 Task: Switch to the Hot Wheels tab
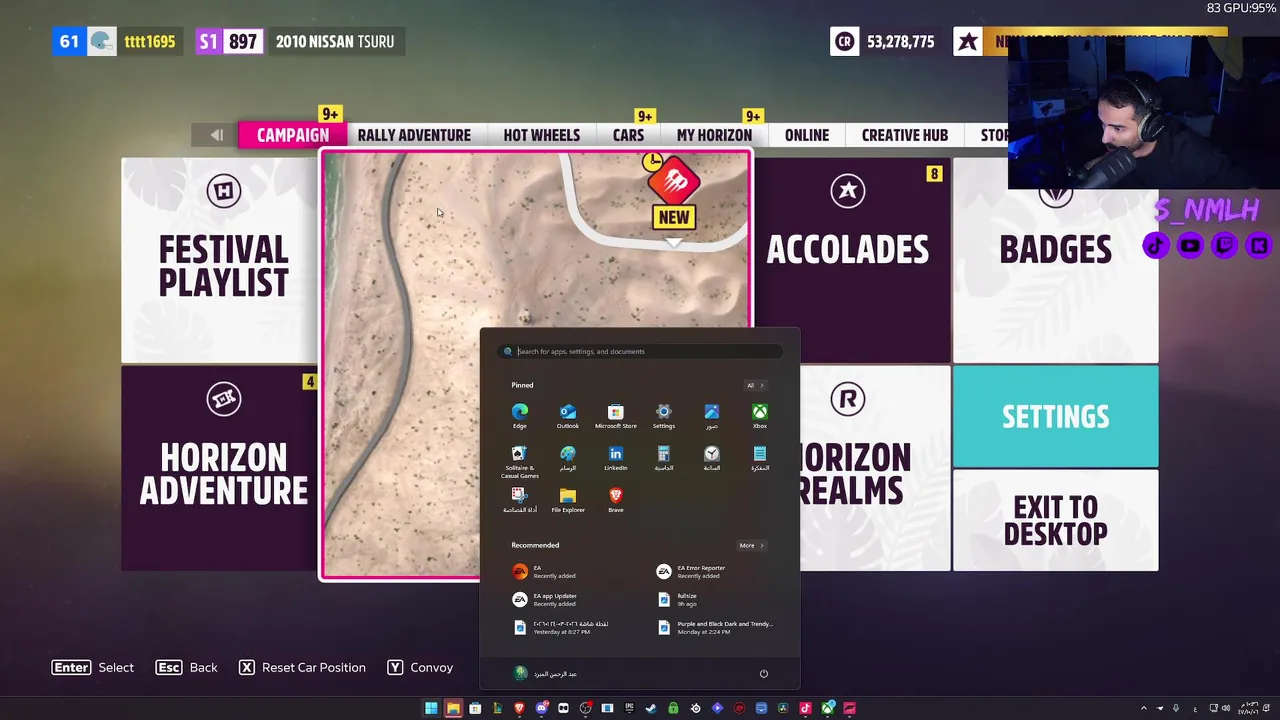541,135
